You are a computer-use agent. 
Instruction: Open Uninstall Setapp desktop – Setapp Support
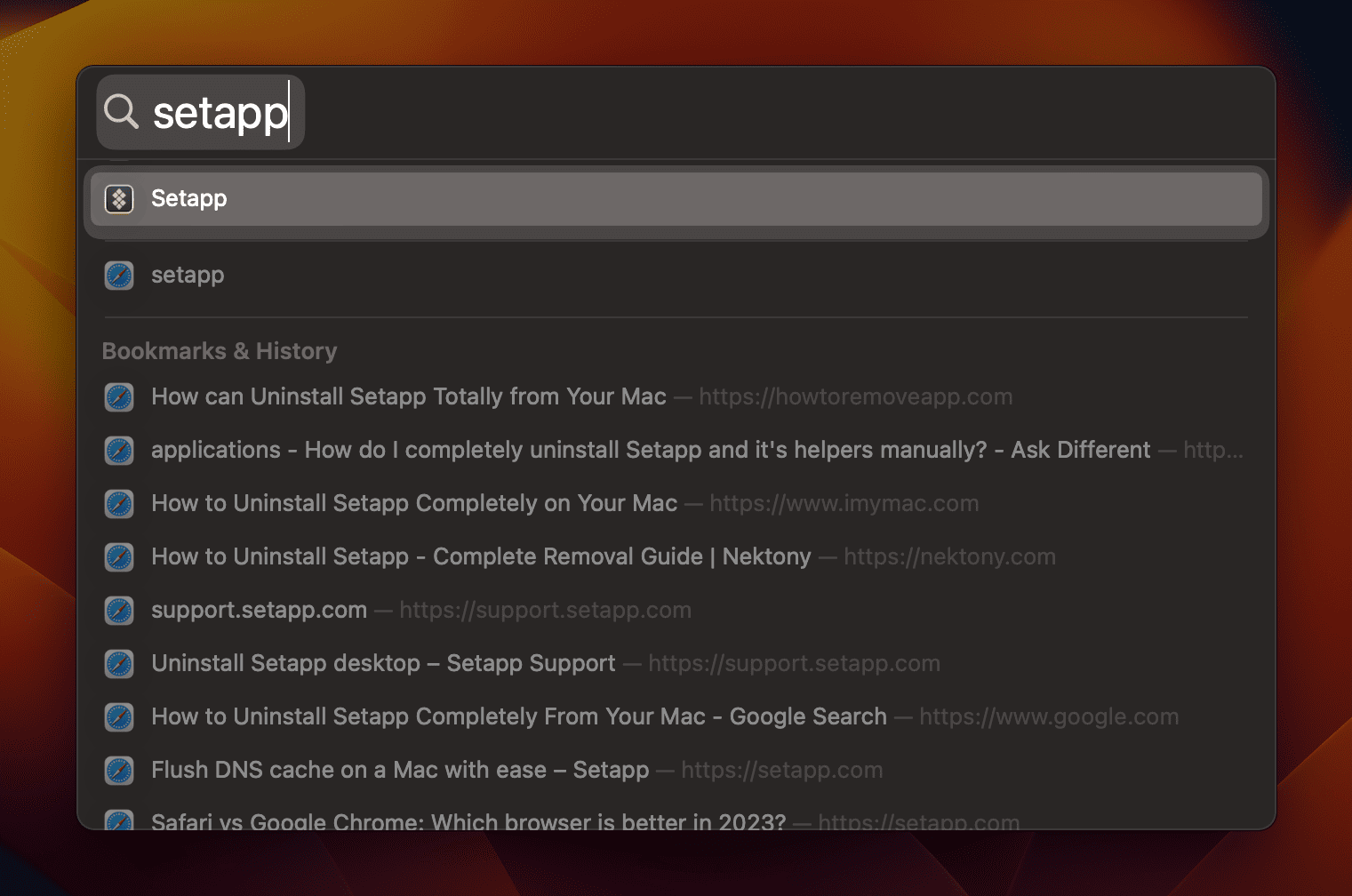point(676,664)
